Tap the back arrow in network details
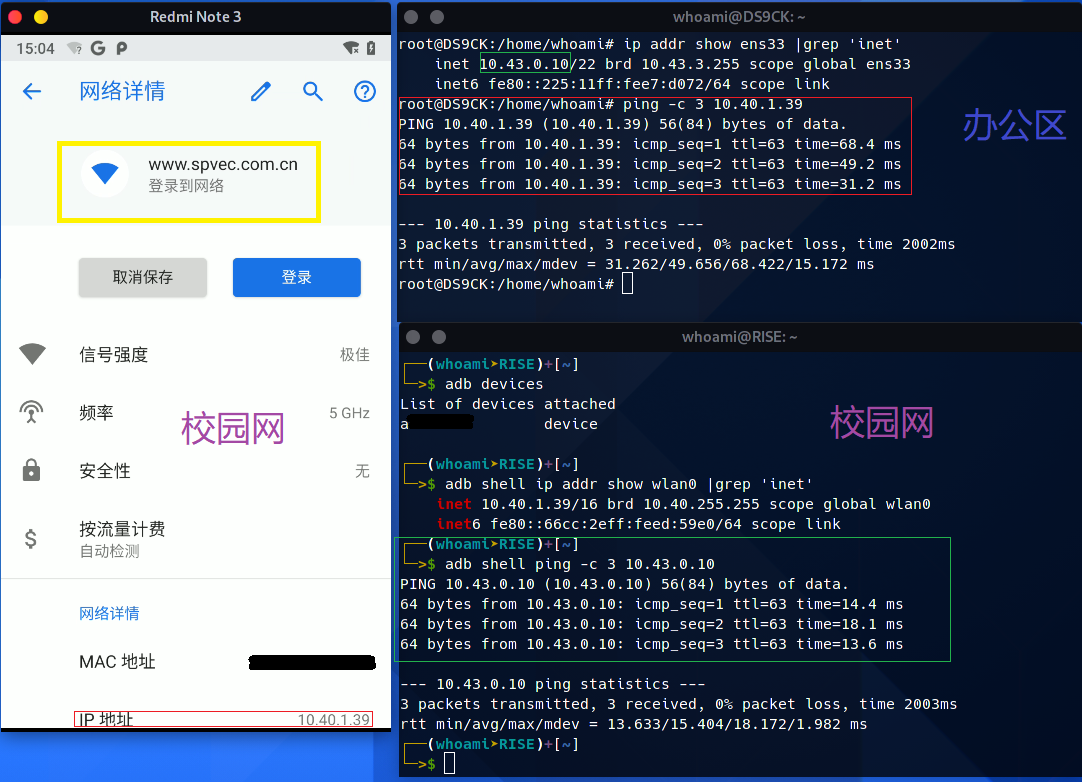Screen dimensions: 1082x782 pos(32,92)
